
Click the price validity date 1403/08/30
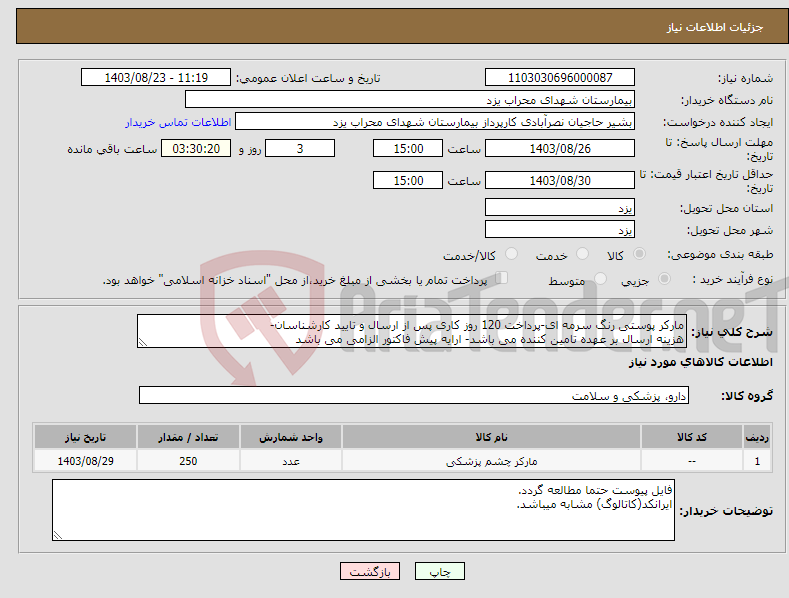click(560, 180)
